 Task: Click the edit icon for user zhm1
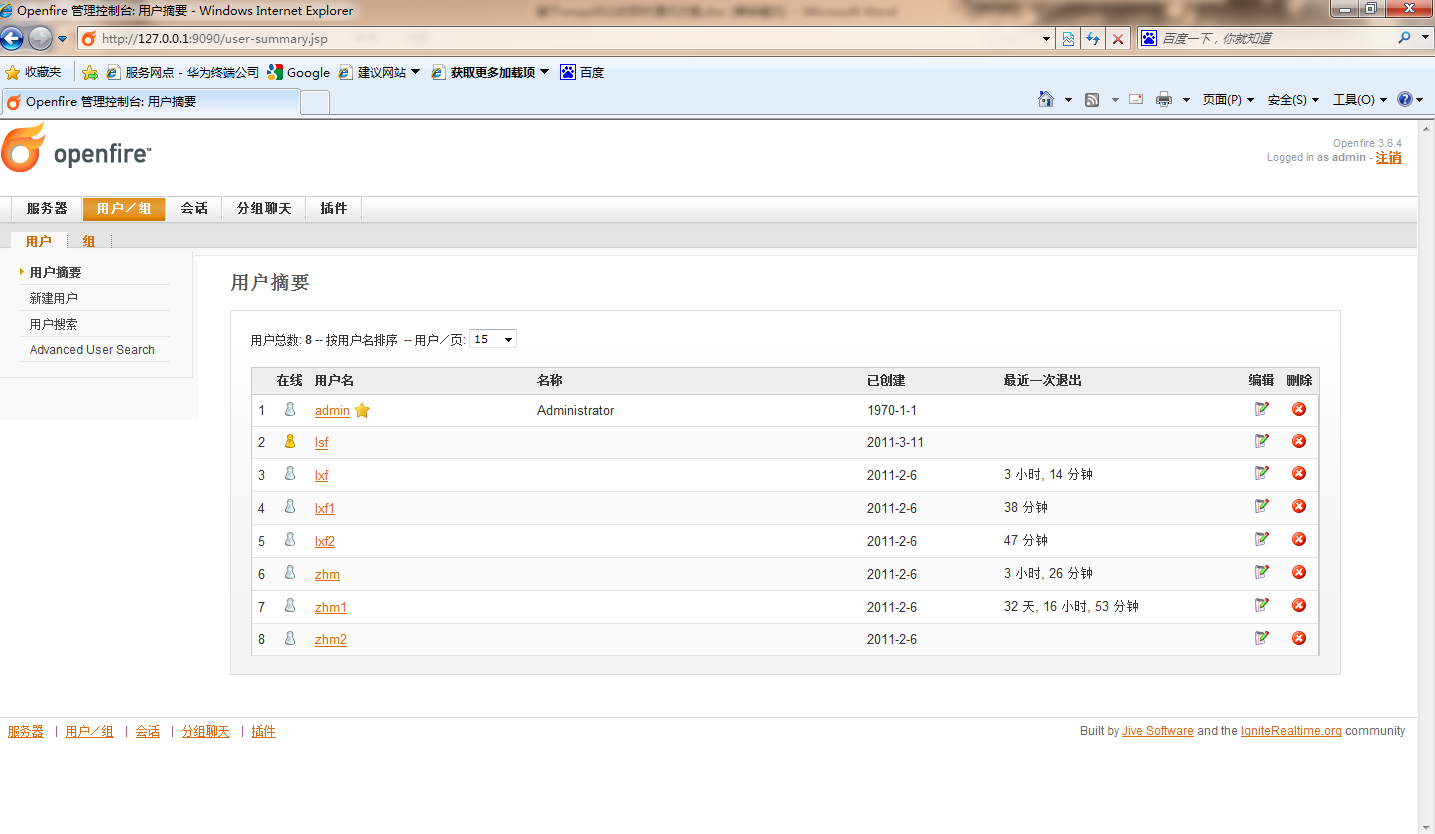click(1262, 605)
